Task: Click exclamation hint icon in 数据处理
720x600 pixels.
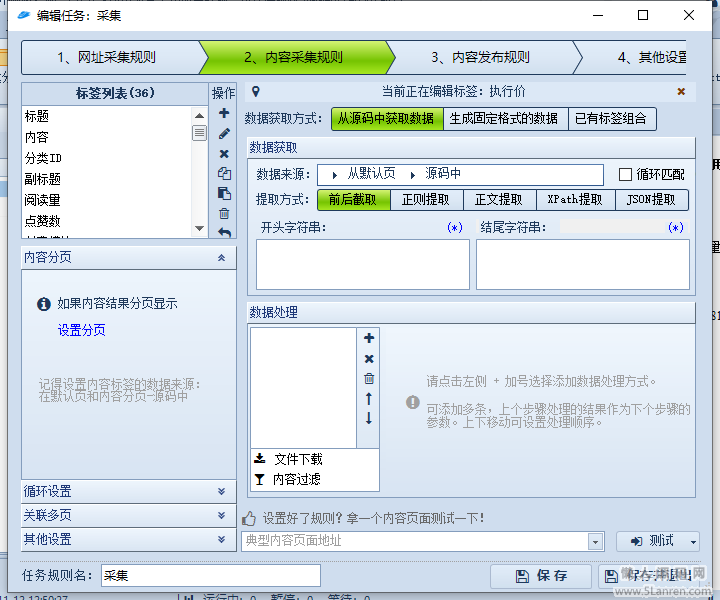Action: pos(413,402)
